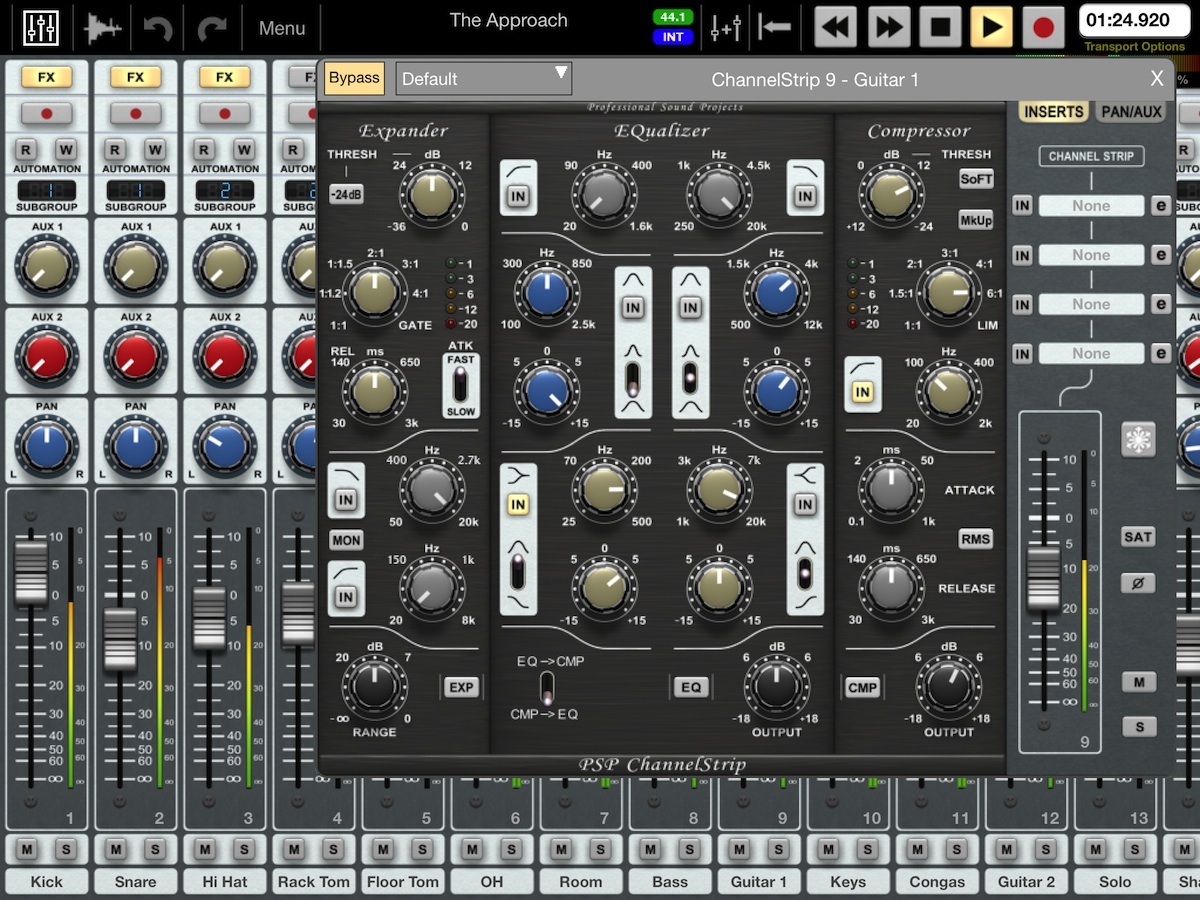This screenshot has width=1200, height=900.
Task: Open the Default preset dropdown
Action: click(484, 79)
